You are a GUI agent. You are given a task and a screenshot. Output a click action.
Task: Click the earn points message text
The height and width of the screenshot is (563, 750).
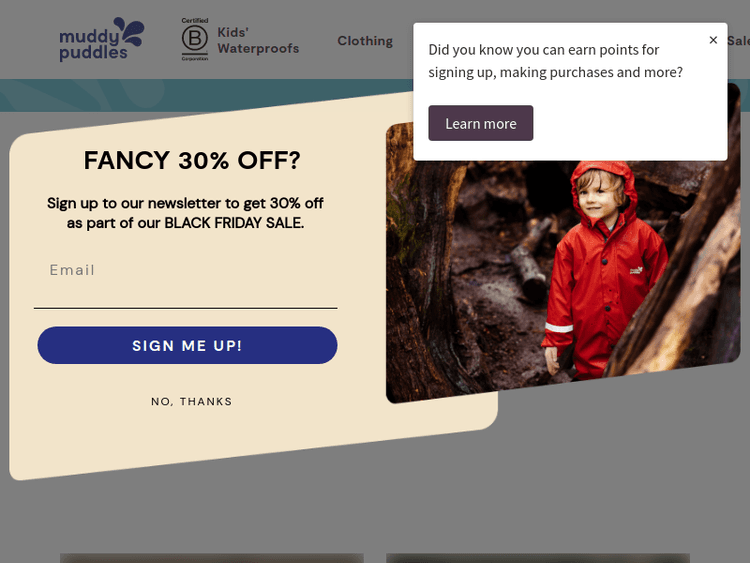click(555, 61)
